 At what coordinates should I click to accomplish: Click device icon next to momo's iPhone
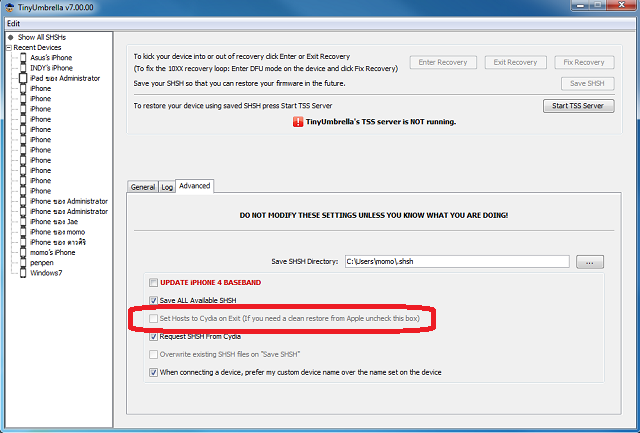pyautogui.click(x=23, y=252)
